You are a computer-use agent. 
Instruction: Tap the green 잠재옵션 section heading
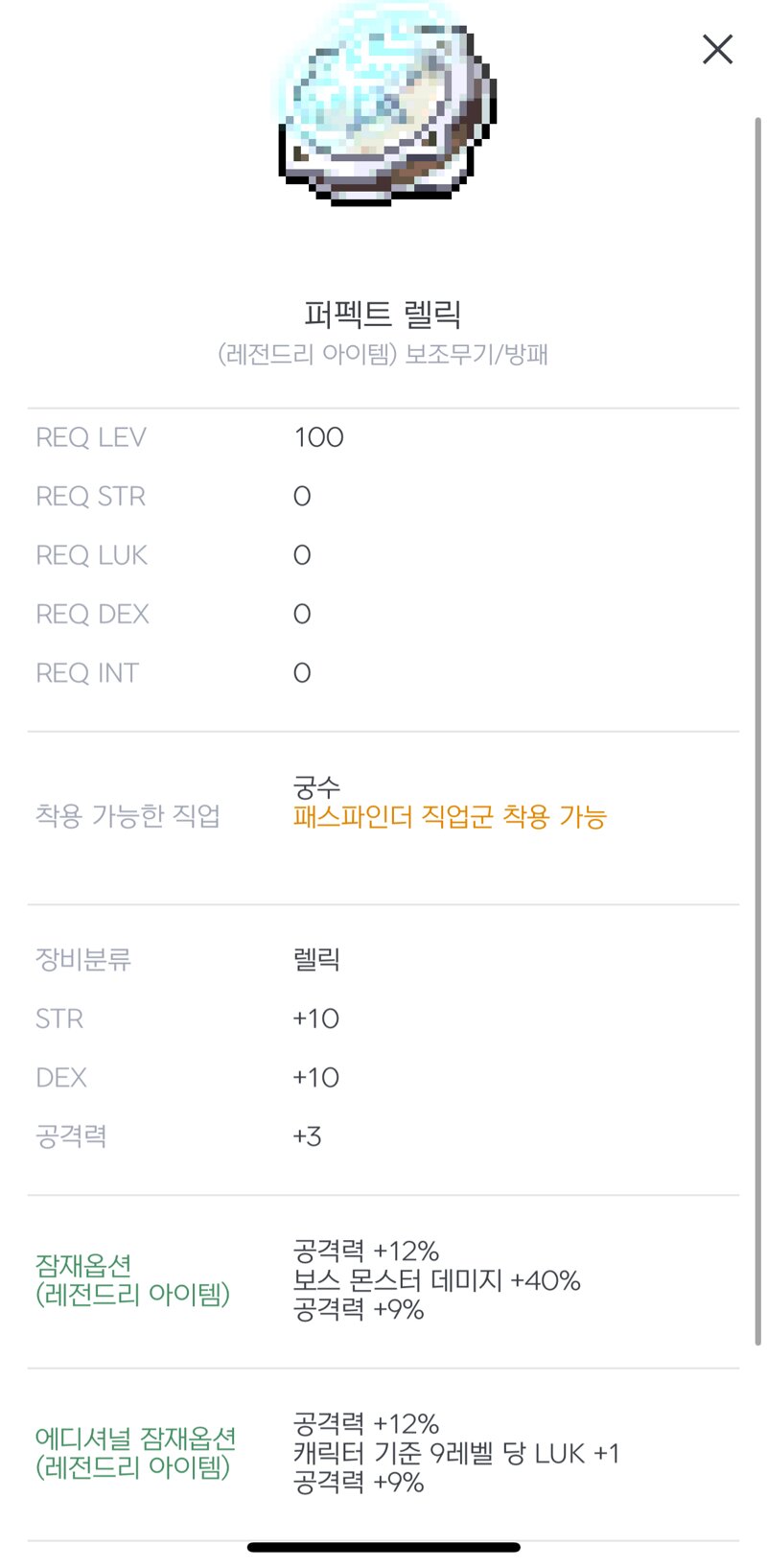(x=132, y=1280)
